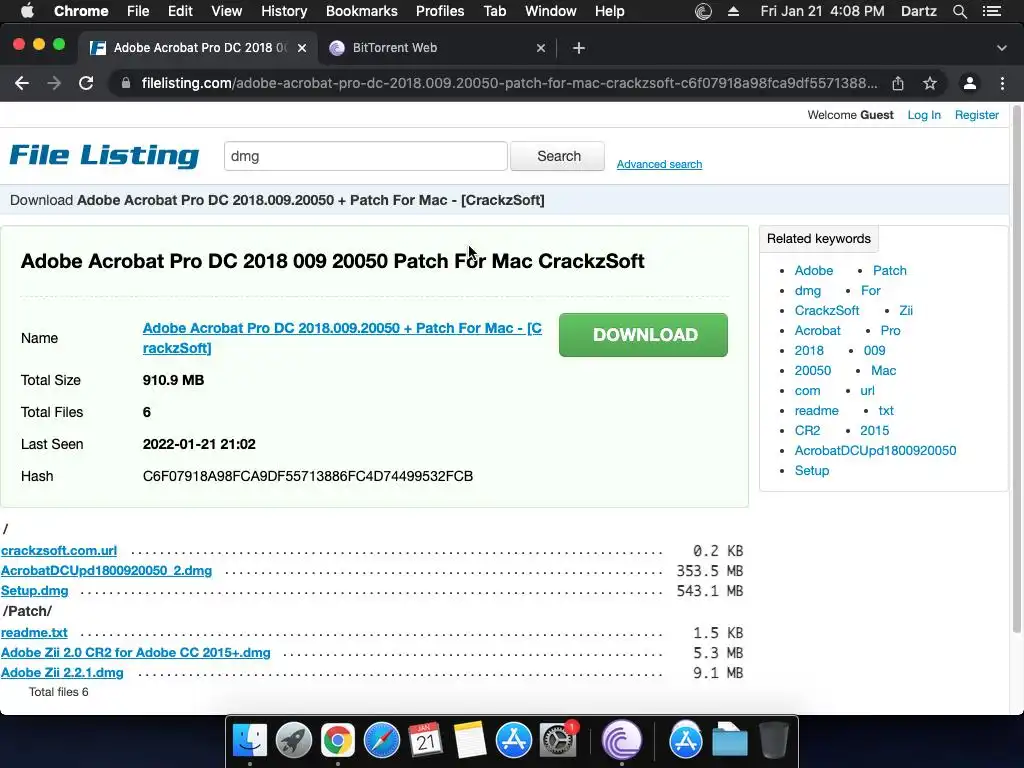
Task: Click the green DOWNLOAD button
Action: [643, 335]
